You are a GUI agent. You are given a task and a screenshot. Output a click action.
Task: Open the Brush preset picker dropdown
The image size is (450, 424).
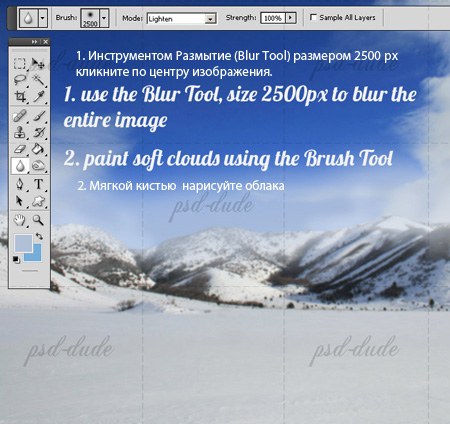pos(104,18)
